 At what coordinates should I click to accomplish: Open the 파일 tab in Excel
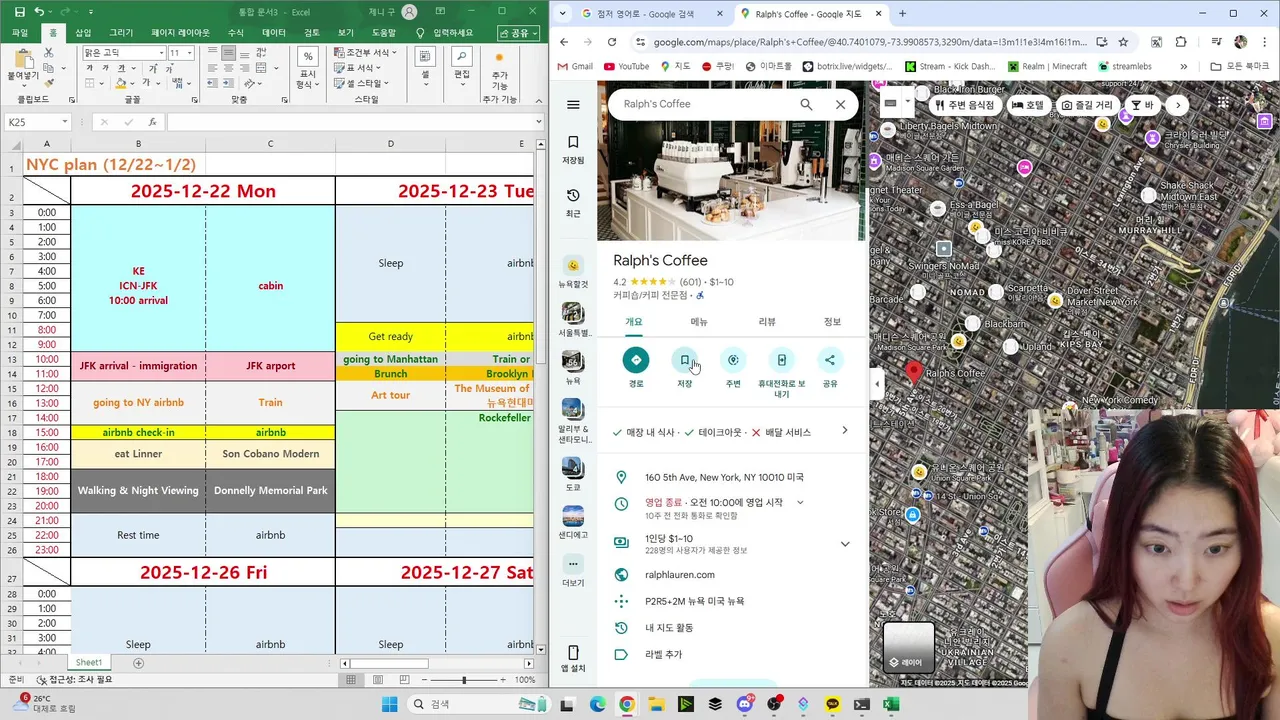click(x=20, y=32)
